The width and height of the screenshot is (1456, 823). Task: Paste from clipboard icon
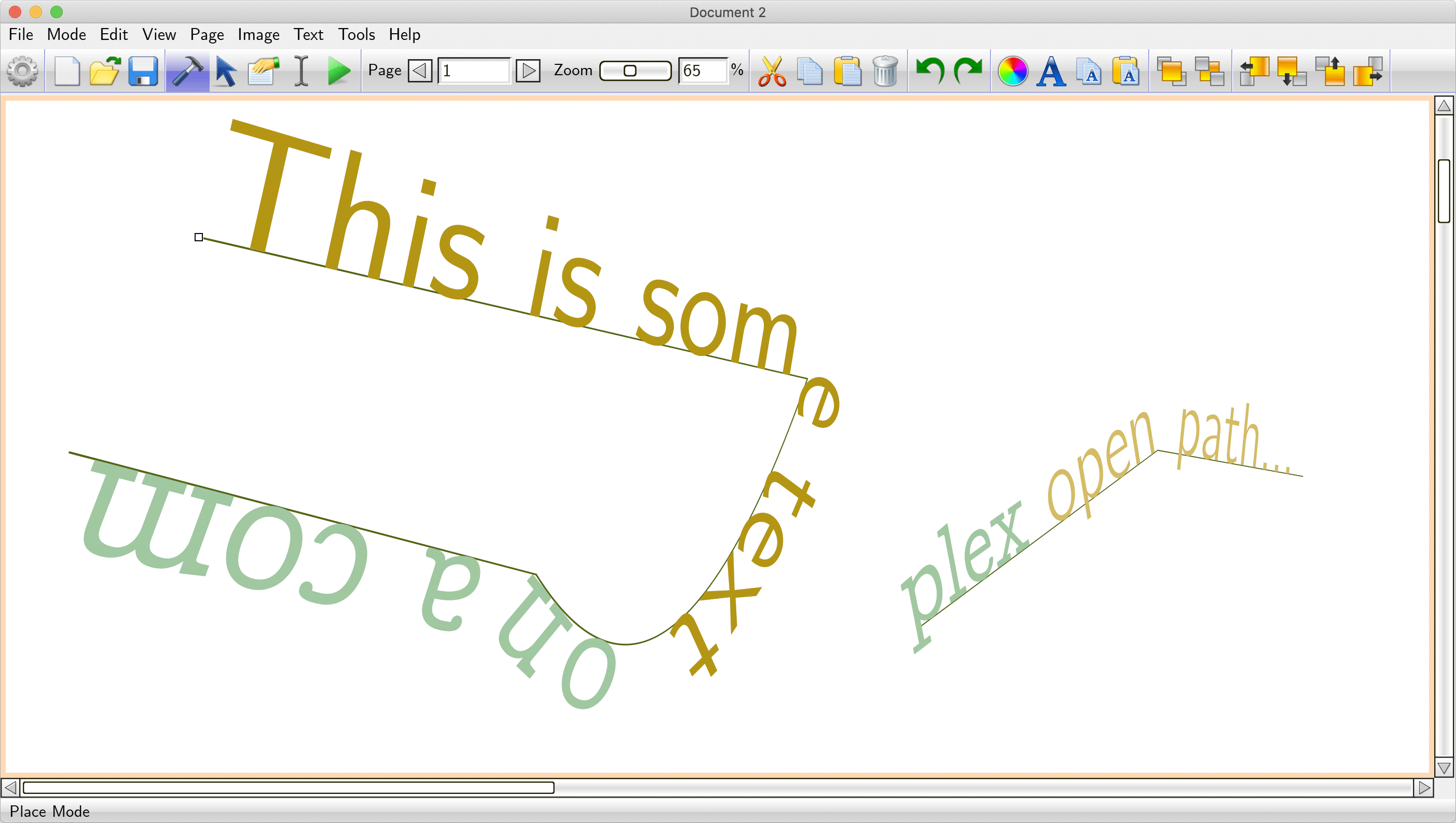coord(848,71)
